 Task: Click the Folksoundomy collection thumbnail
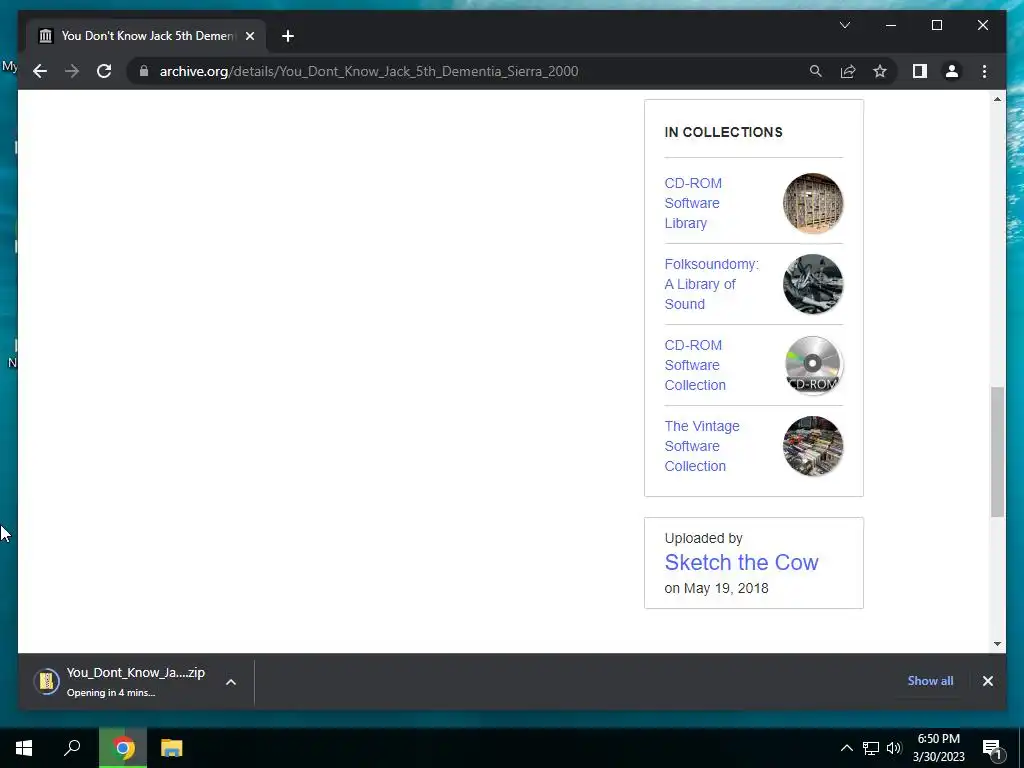813,284
